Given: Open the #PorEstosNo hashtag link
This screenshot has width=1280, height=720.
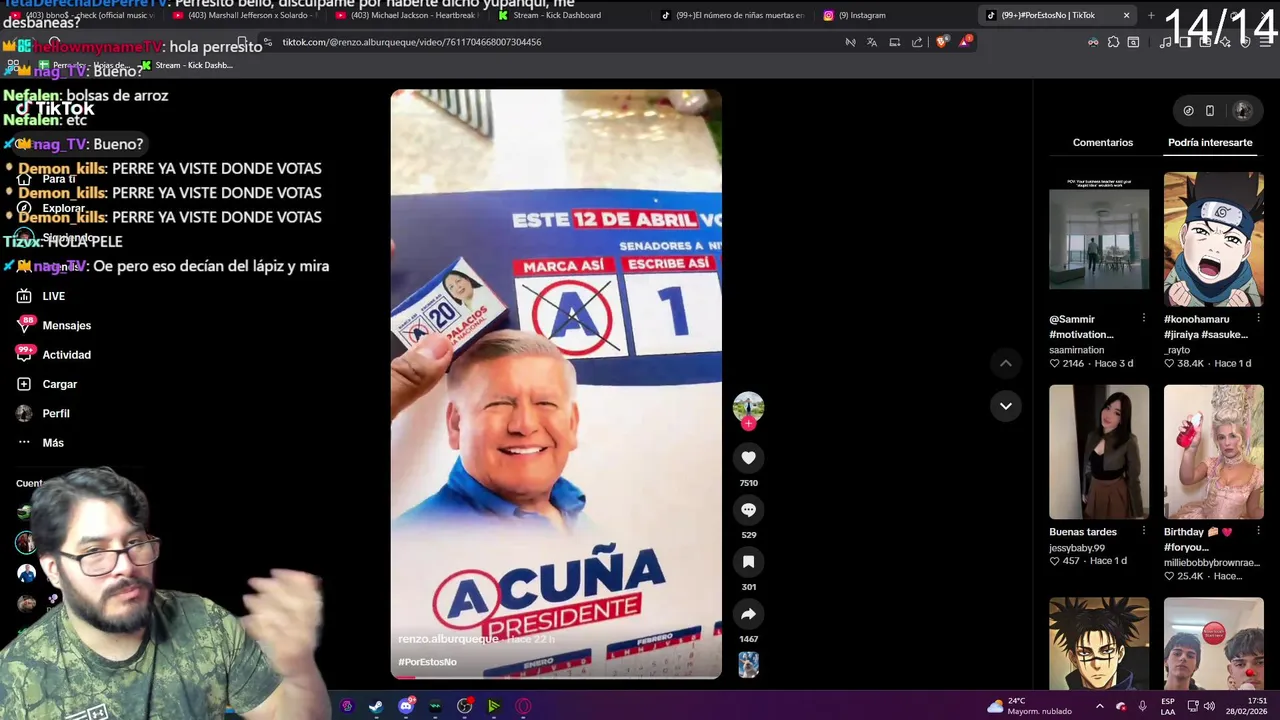Looking at the screenshot, I should pyautogui.click(x=427, y=662).
